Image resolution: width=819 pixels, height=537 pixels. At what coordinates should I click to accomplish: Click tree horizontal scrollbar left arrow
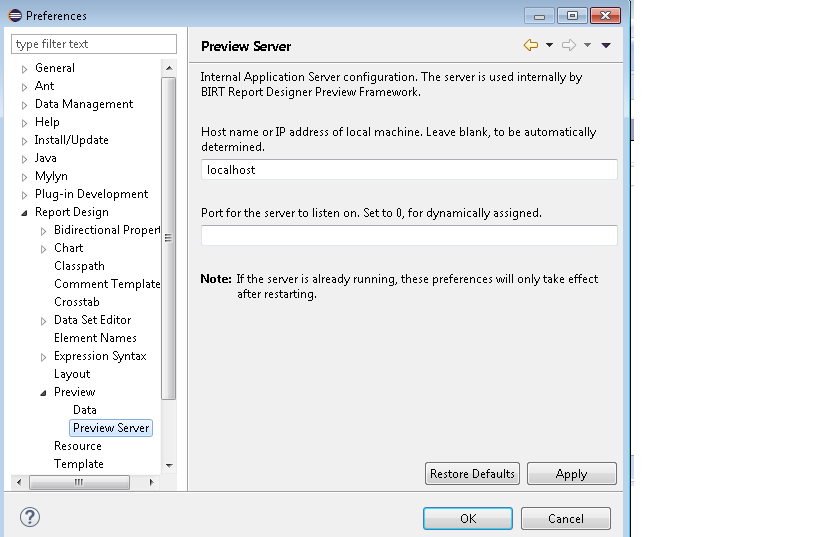[x=19, y=482]
